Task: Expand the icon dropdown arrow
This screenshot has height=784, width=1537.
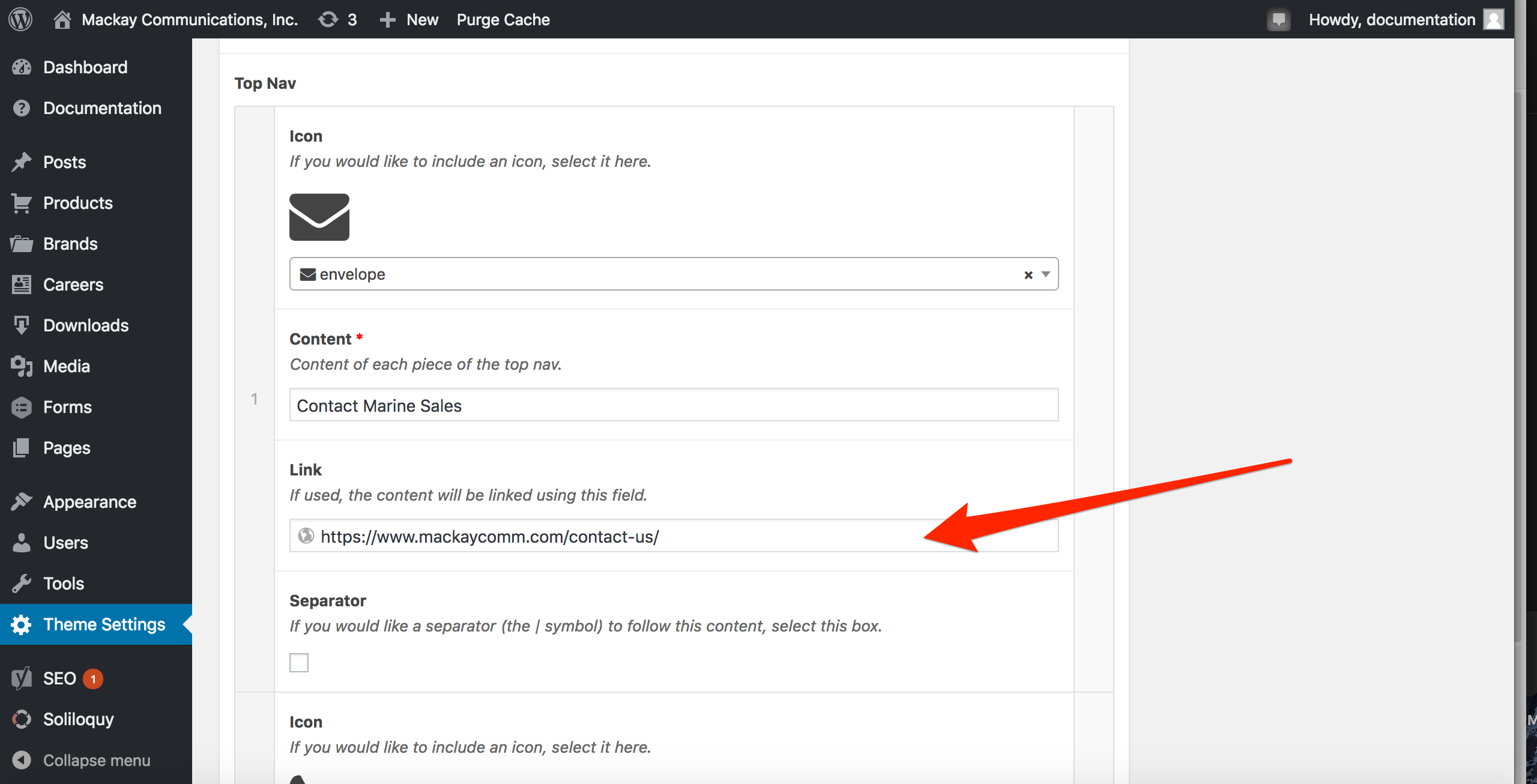Action: click(x=1046, y=274)
